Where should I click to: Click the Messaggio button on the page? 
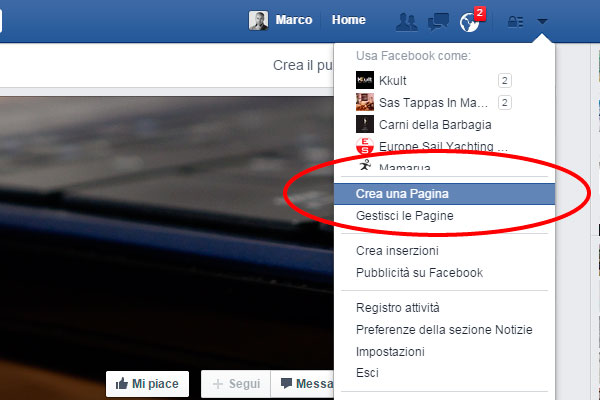point(302,384)
